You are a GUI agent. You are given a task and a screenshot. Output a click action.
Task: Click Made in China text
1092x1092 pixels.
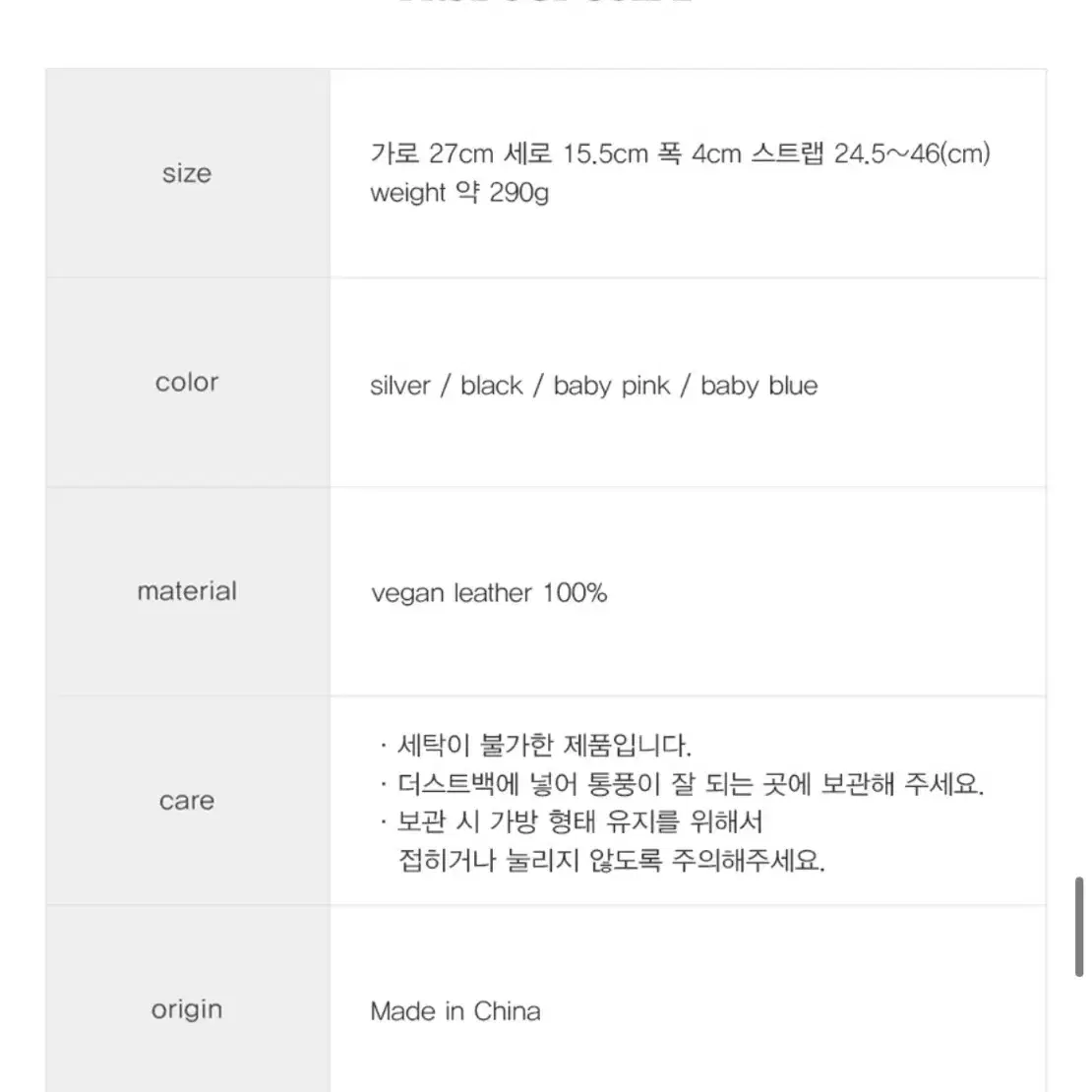point(455,1011)
